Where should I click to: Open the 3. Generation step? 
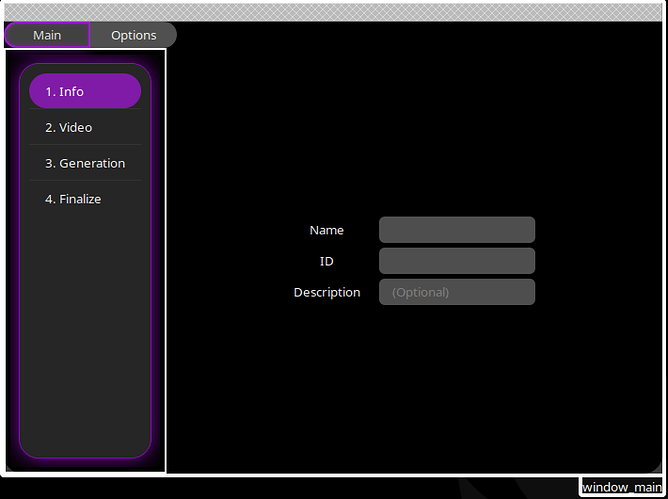85,163
